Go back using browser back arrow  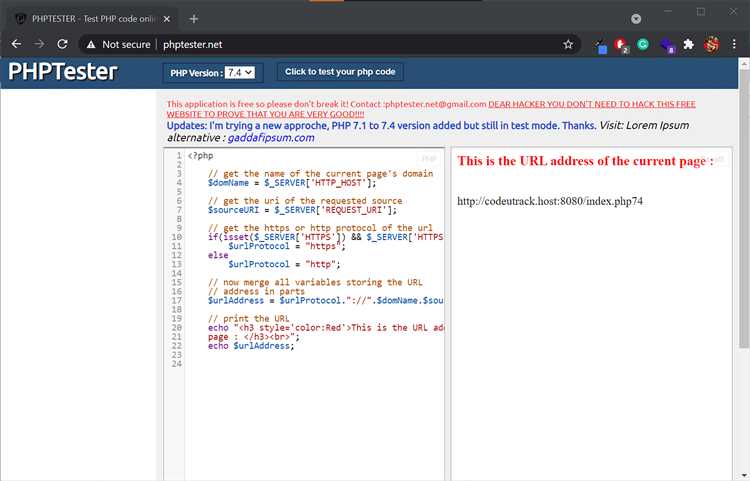click(x=16, y=44)
